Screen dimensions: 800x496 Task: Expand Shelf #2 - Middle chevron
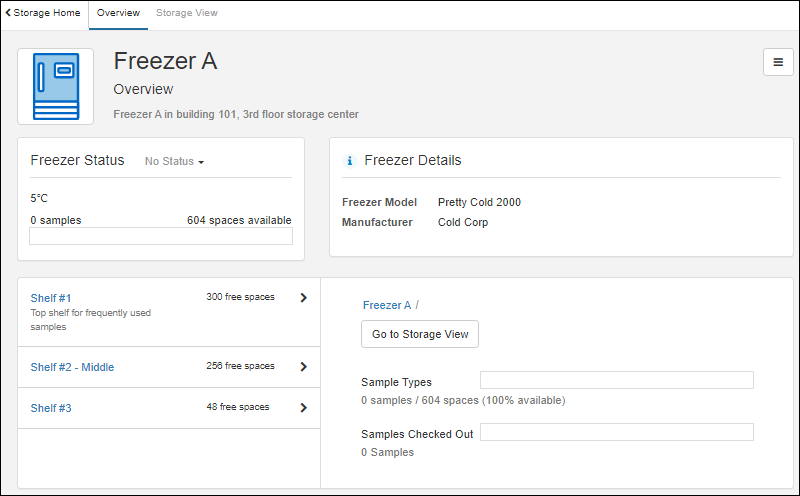[x=303, y=367]
